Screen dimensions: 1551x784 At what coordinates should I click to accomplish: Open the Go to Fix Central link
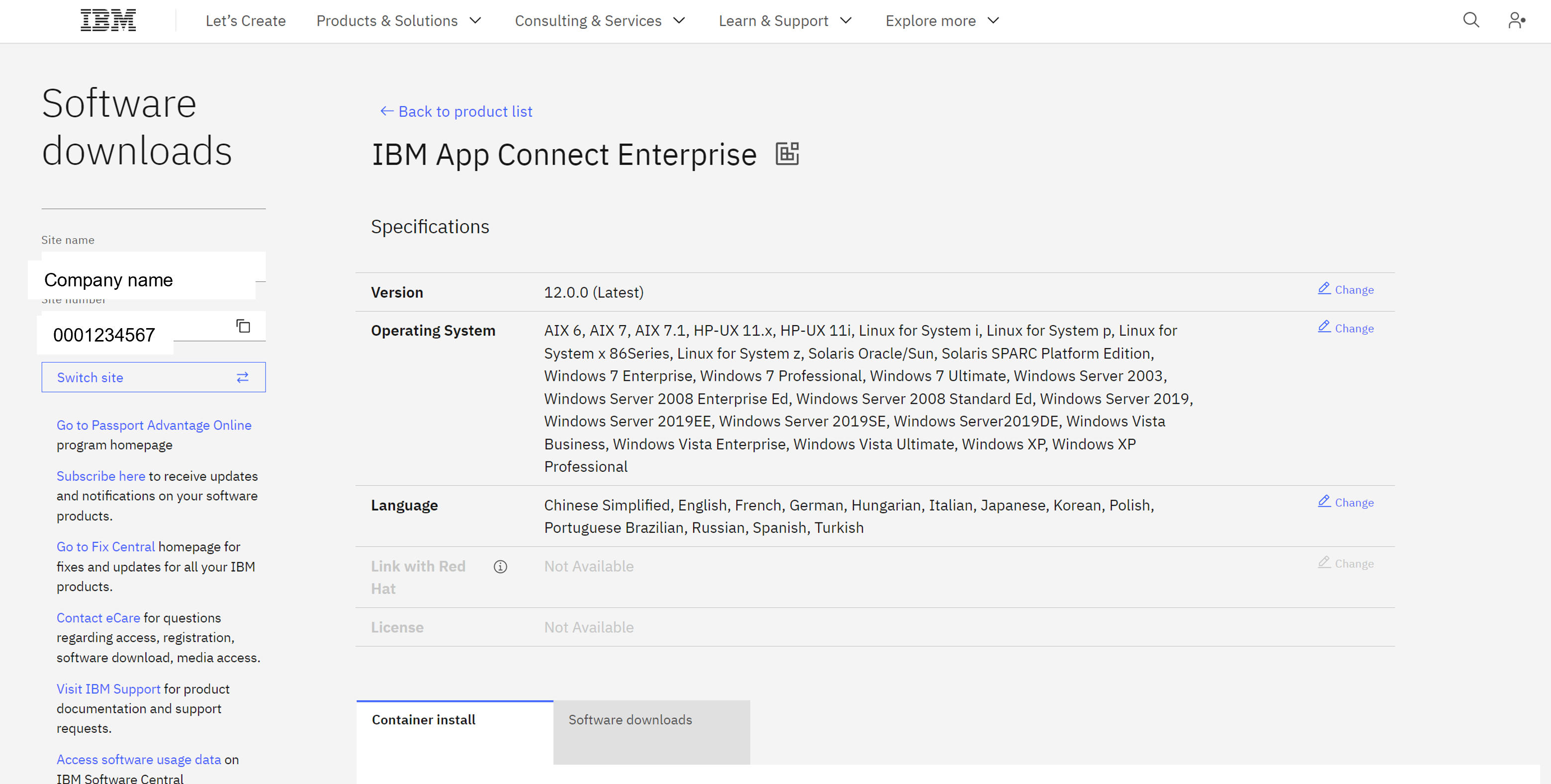[x=105, y=547]
